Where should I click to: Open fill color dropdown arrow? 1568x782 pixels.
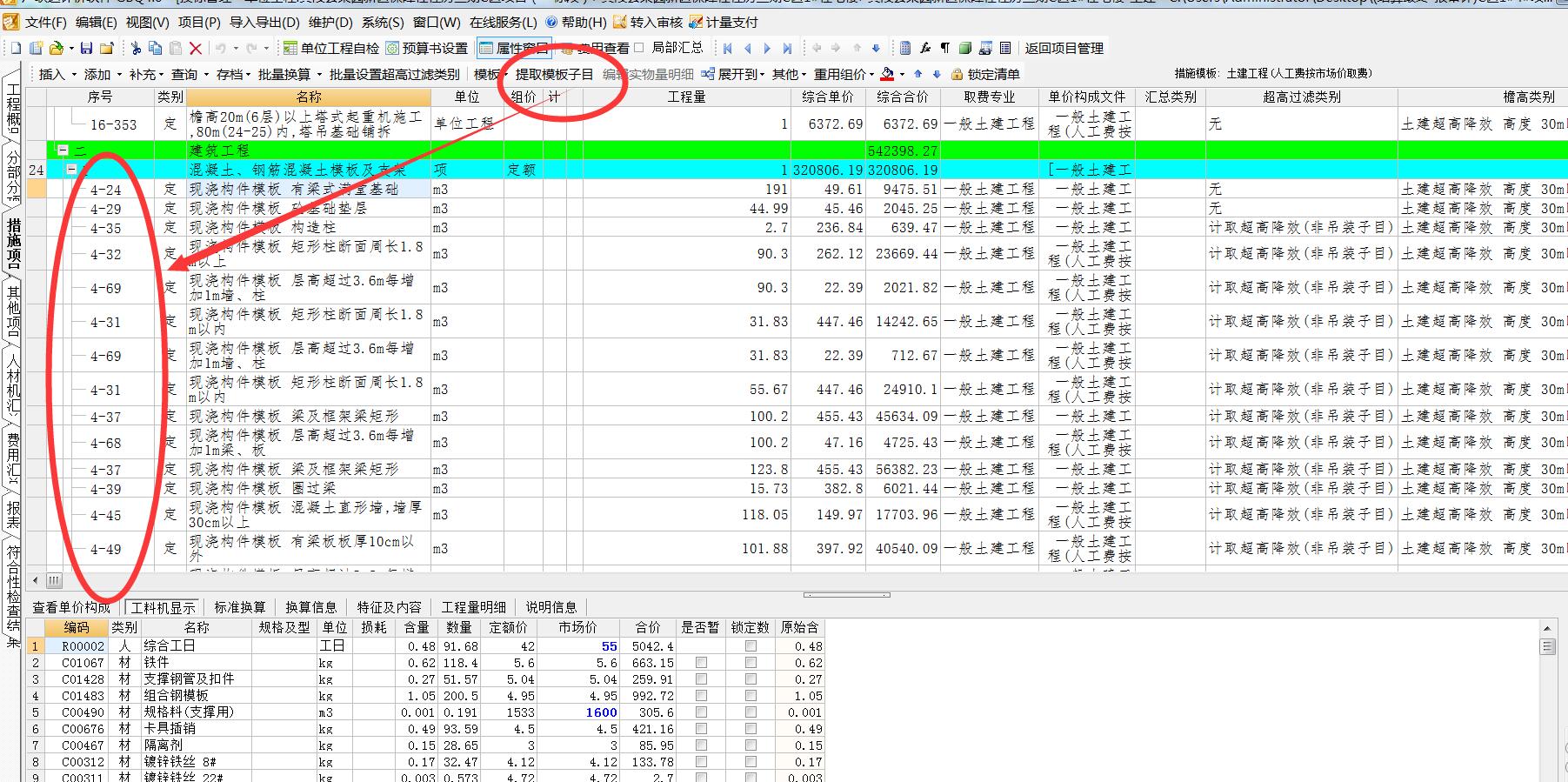point(902,74)
